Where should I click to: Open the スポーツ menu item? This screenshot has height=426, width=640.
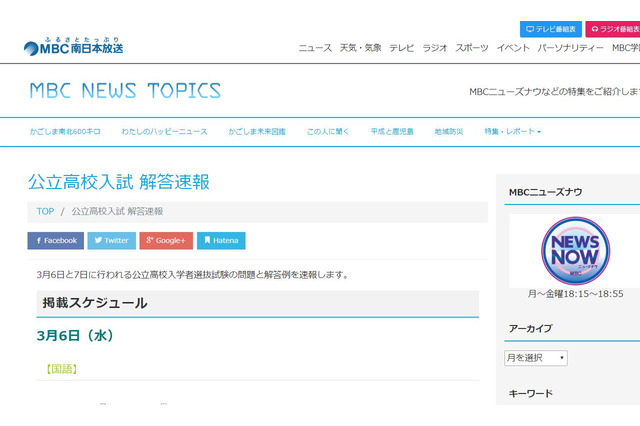472,48
